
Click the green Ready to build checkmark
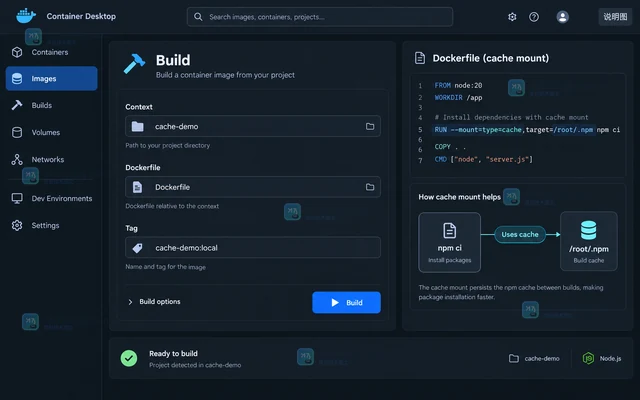pyautogui.click(x=129, y=358)
